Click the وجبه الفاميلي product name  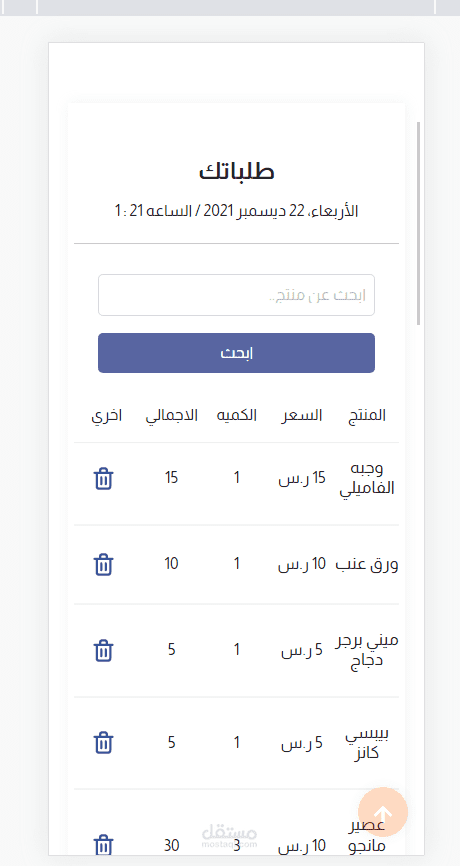click(x=367, y=478)
